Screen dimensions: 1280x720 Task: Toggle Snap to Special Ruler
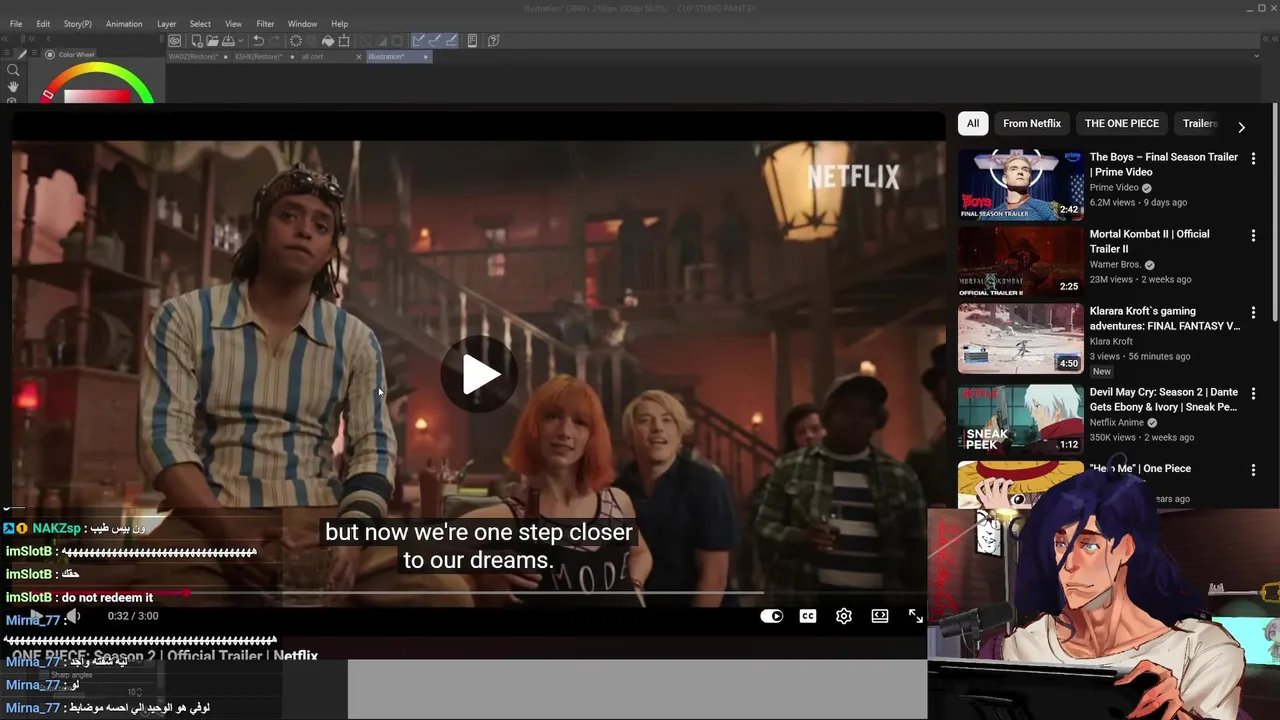435,41
